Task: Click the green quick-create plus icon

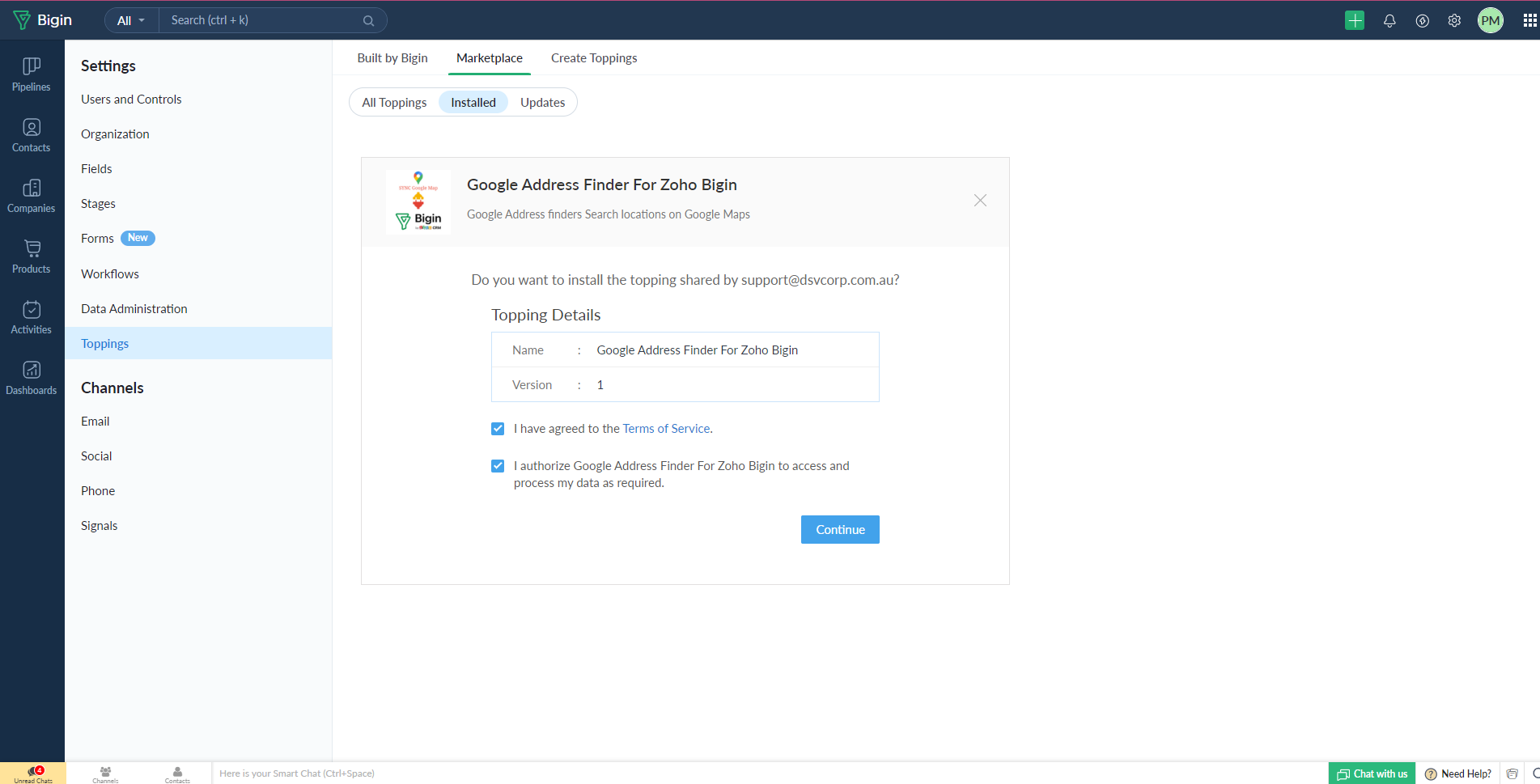Action: click(1355, 20)
